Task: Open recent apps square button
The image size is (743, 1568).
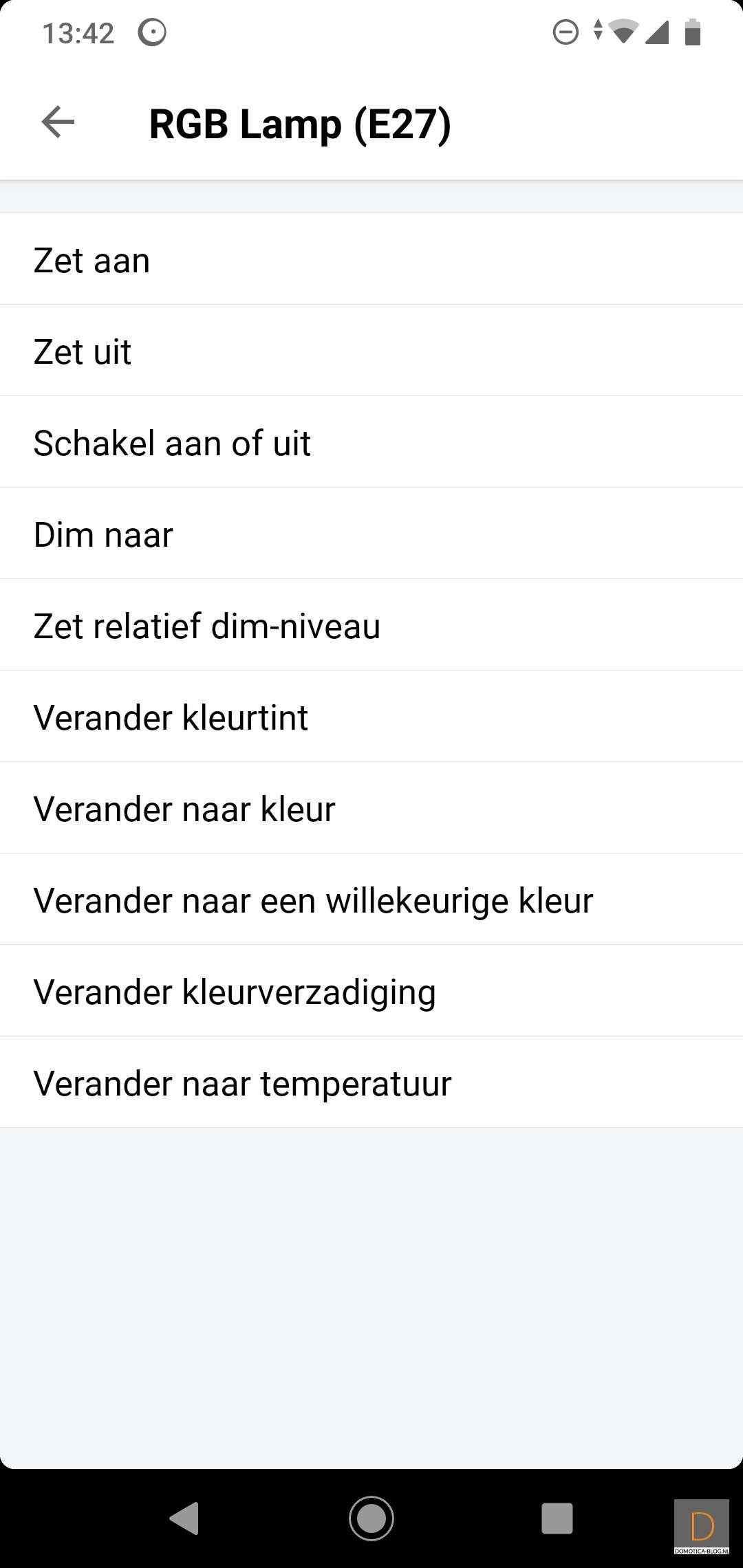Action: click(x=557, y=1518)
